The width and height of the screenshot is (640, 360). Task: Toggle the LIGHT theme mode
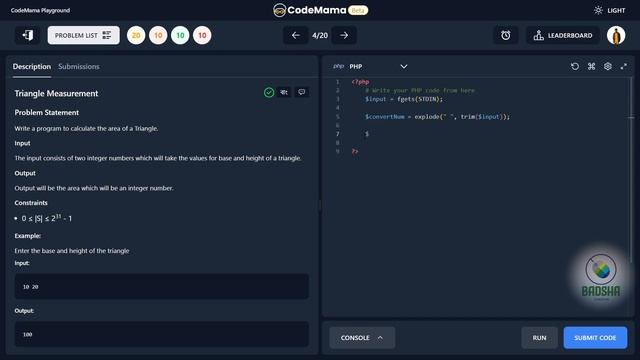tap(609, 10)
